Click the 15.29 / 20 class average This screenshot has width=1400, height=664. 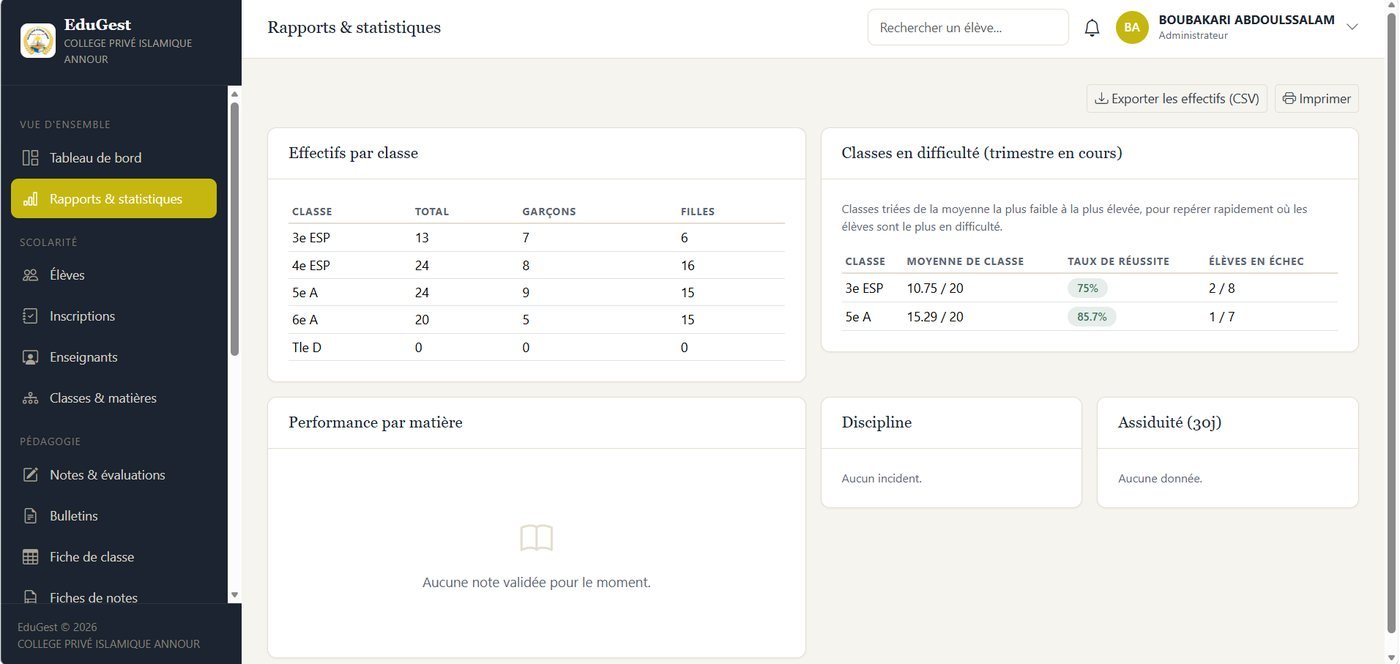click(935, 317)
